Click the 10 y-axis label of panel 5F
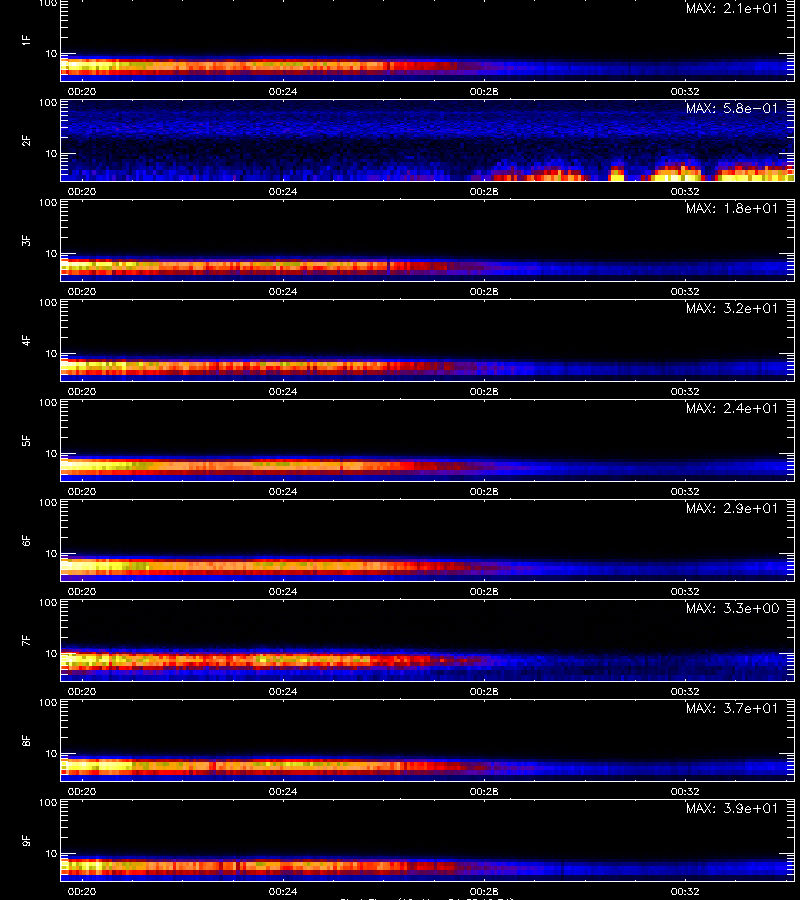800x900 pixels. (x=51, y=453)
